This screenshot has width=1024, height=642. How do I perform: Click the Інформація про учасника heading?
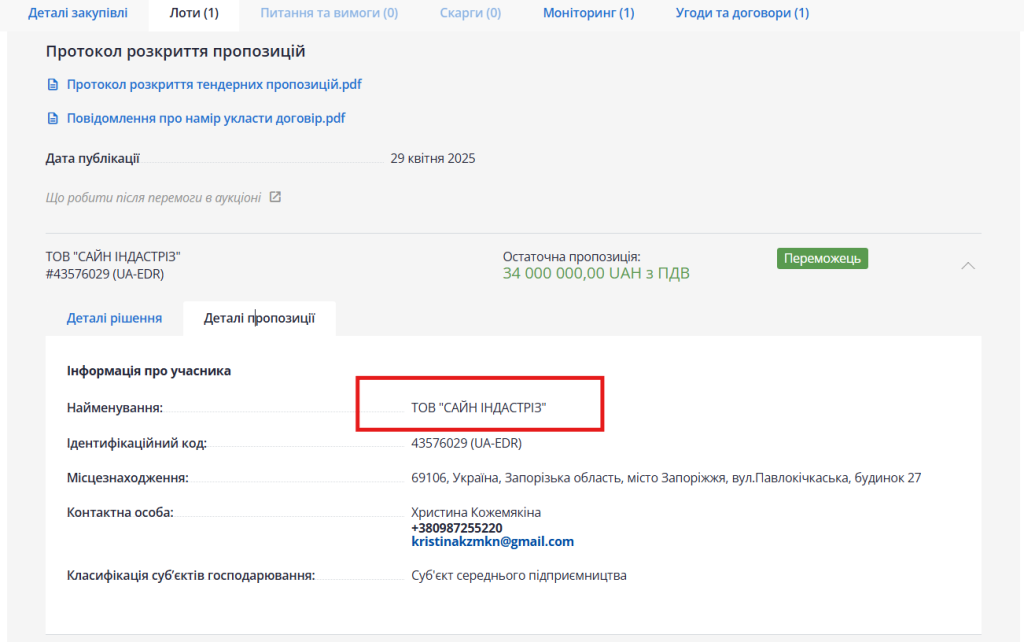[149, 371]
